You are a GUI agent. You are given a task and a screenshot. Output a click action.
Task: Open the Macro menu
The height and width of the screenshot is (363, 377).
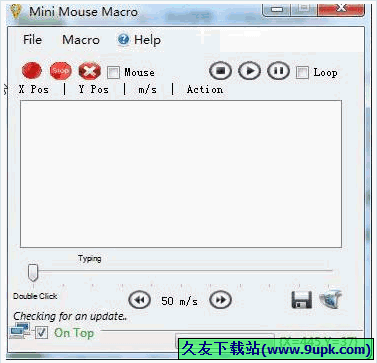pyautogui.click(x=81, y=40)
